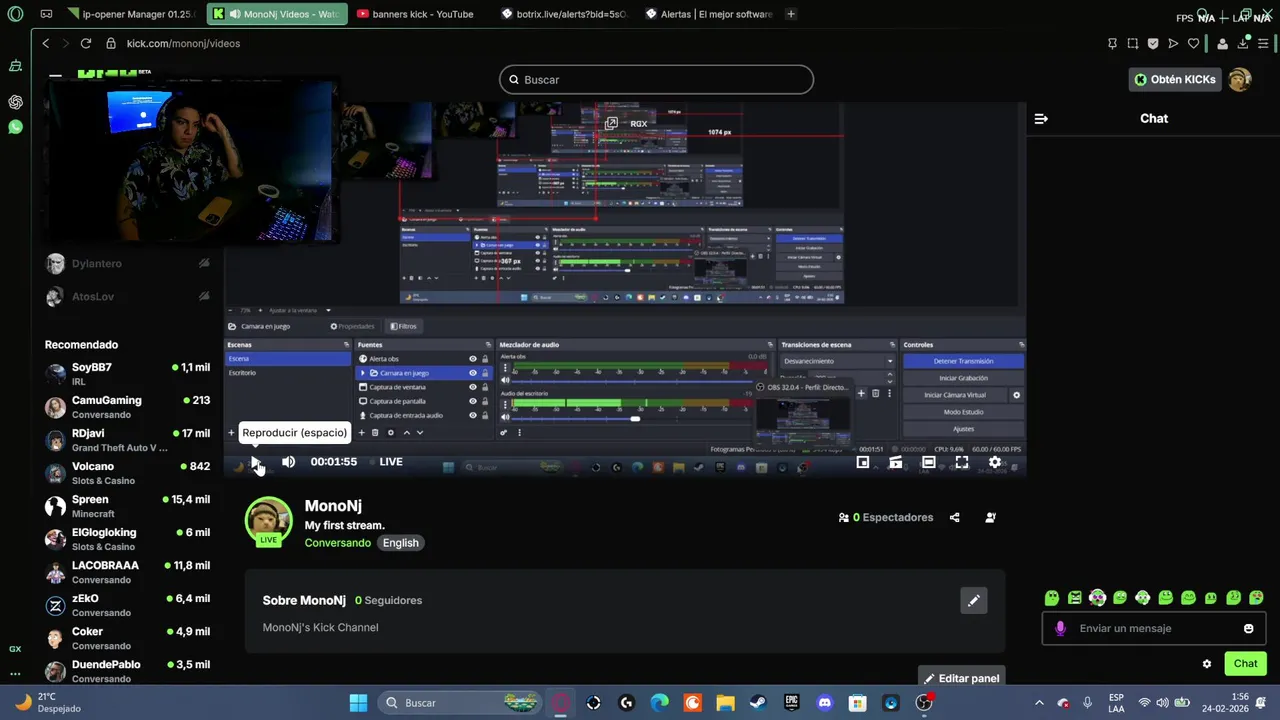Play the stream video

255,462
